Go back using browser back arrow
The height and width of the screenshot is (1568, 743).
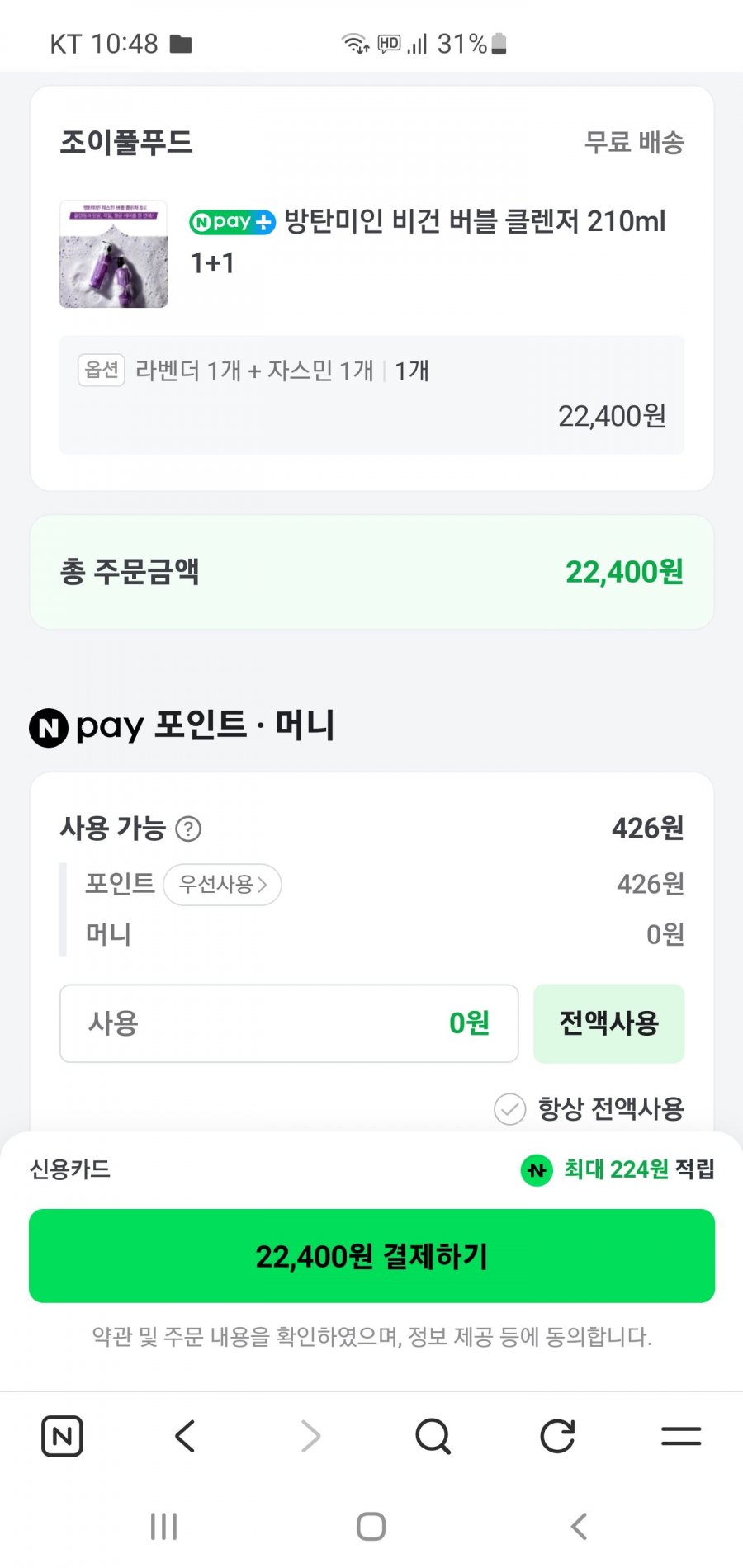pyautogui.click(x=186, y=1436)
